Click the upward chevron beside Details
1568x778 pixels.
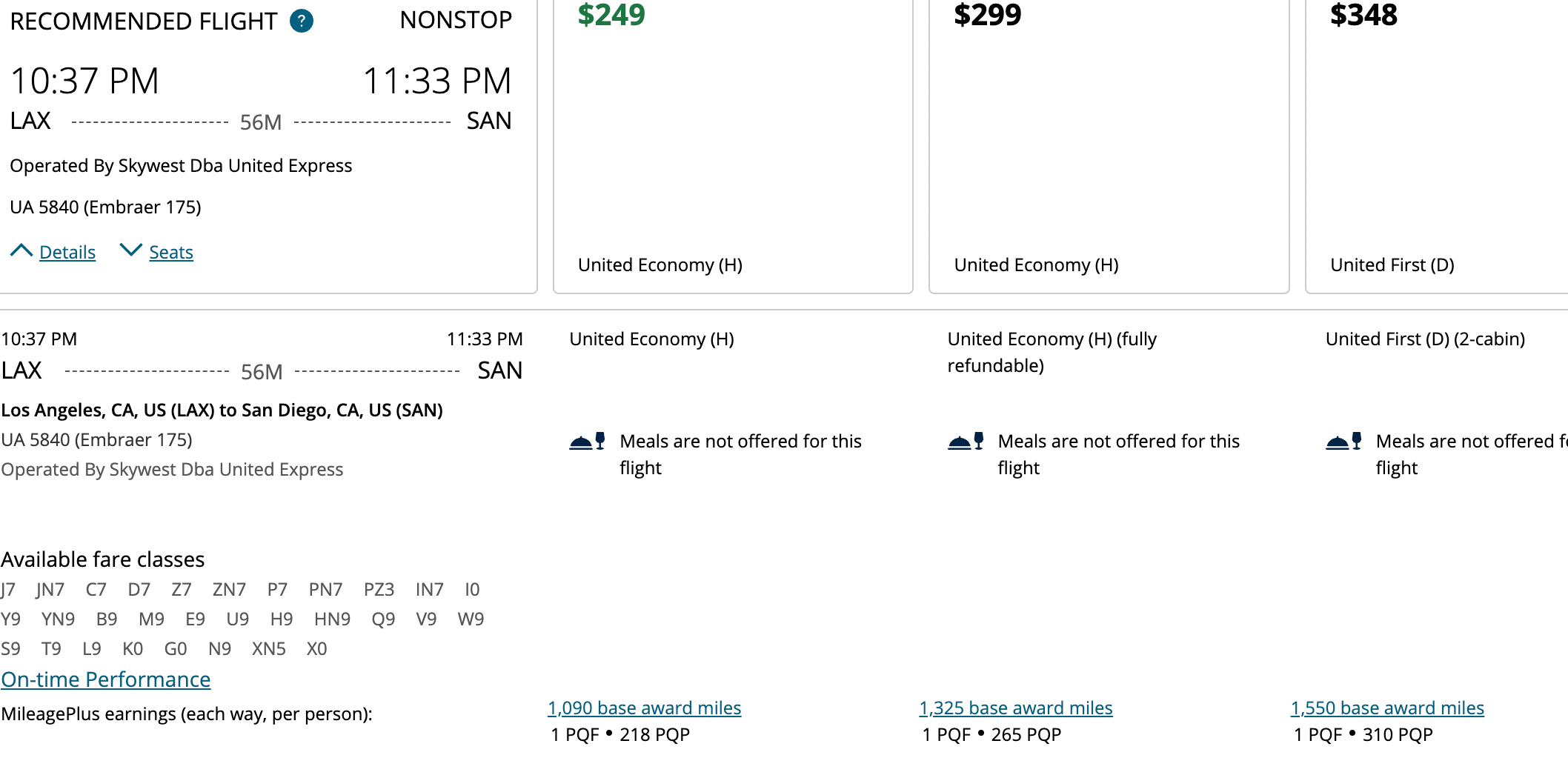coord(21,250)
